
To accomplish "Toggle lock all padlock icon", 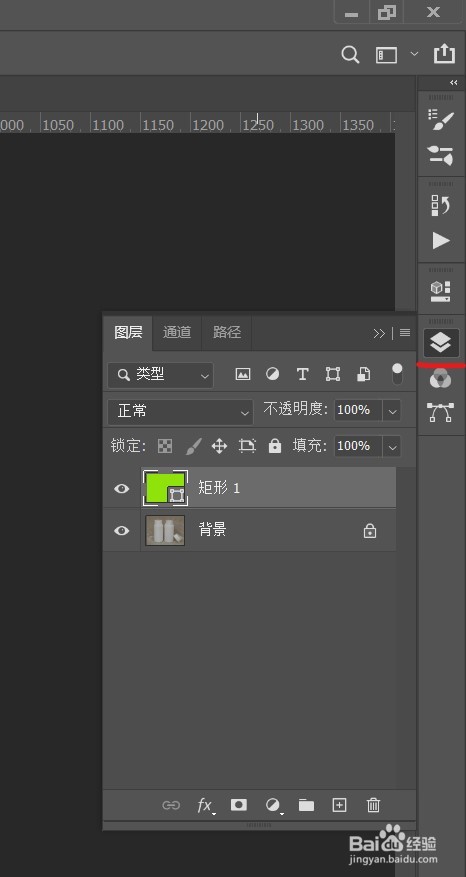I will pyautogui.click(x=274, y=446).
